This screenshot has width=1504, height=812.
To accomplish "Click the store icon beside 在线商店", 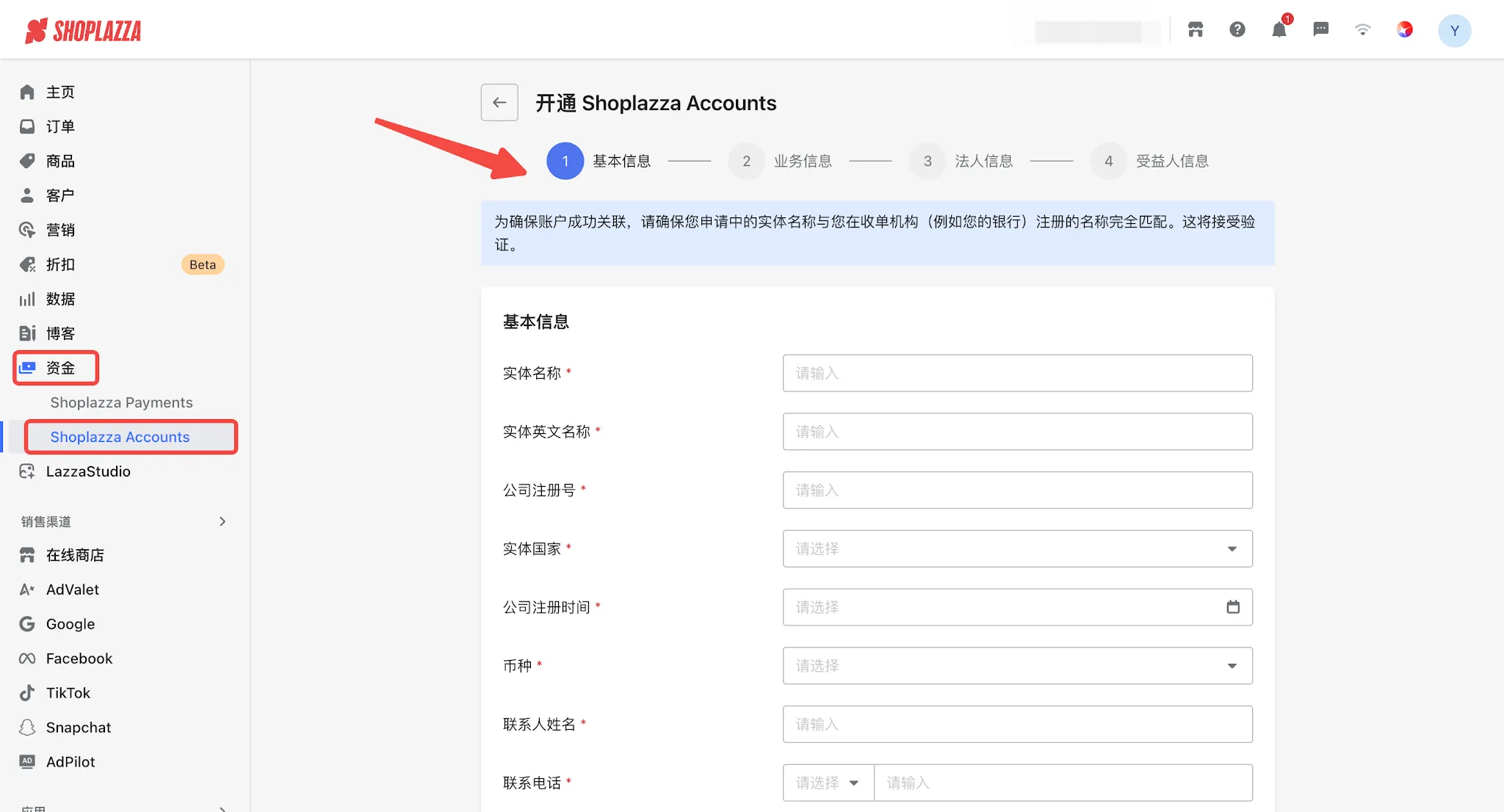I will pos(27,555).
